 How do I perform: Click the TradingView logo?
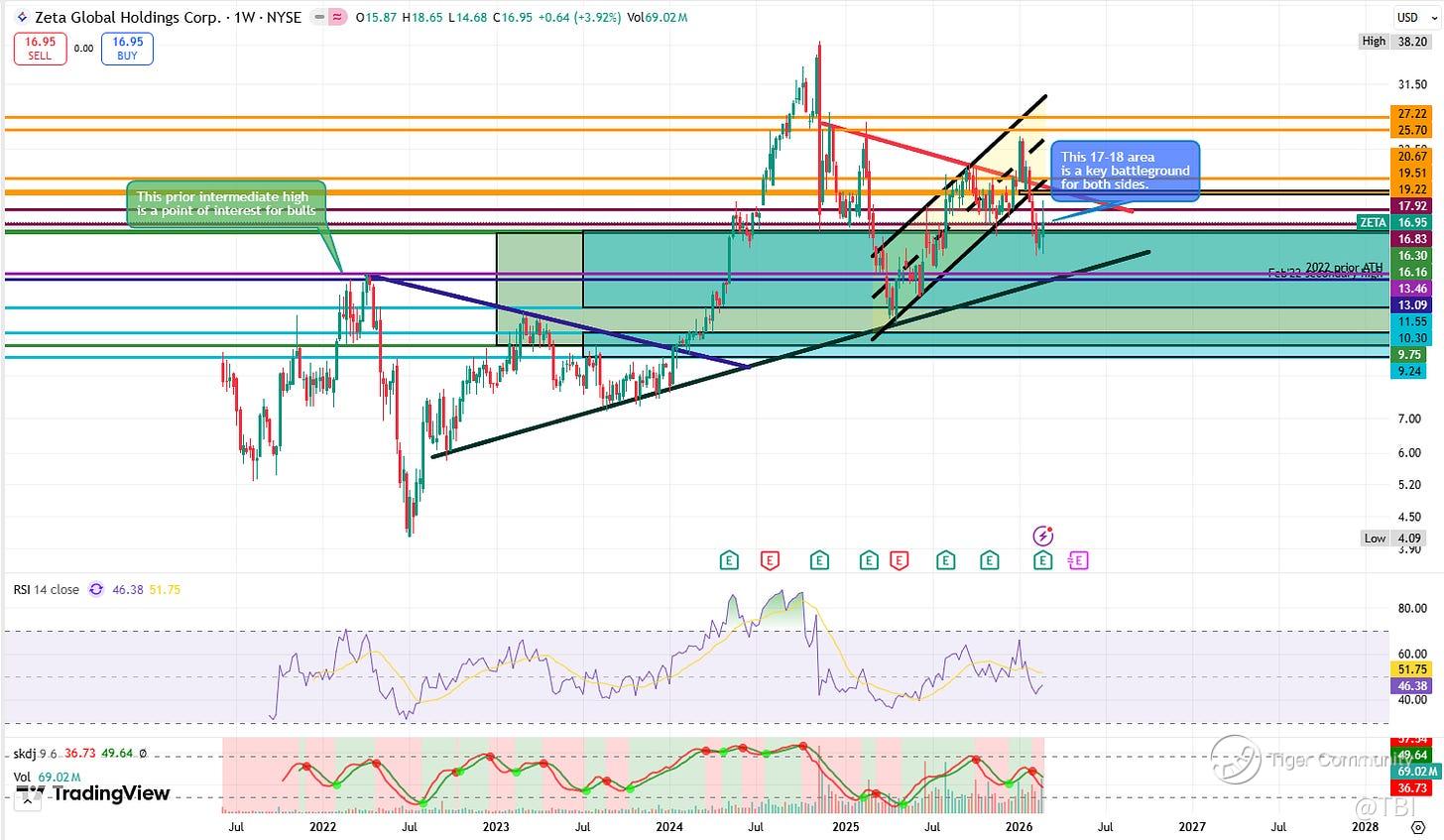(93, 793)
